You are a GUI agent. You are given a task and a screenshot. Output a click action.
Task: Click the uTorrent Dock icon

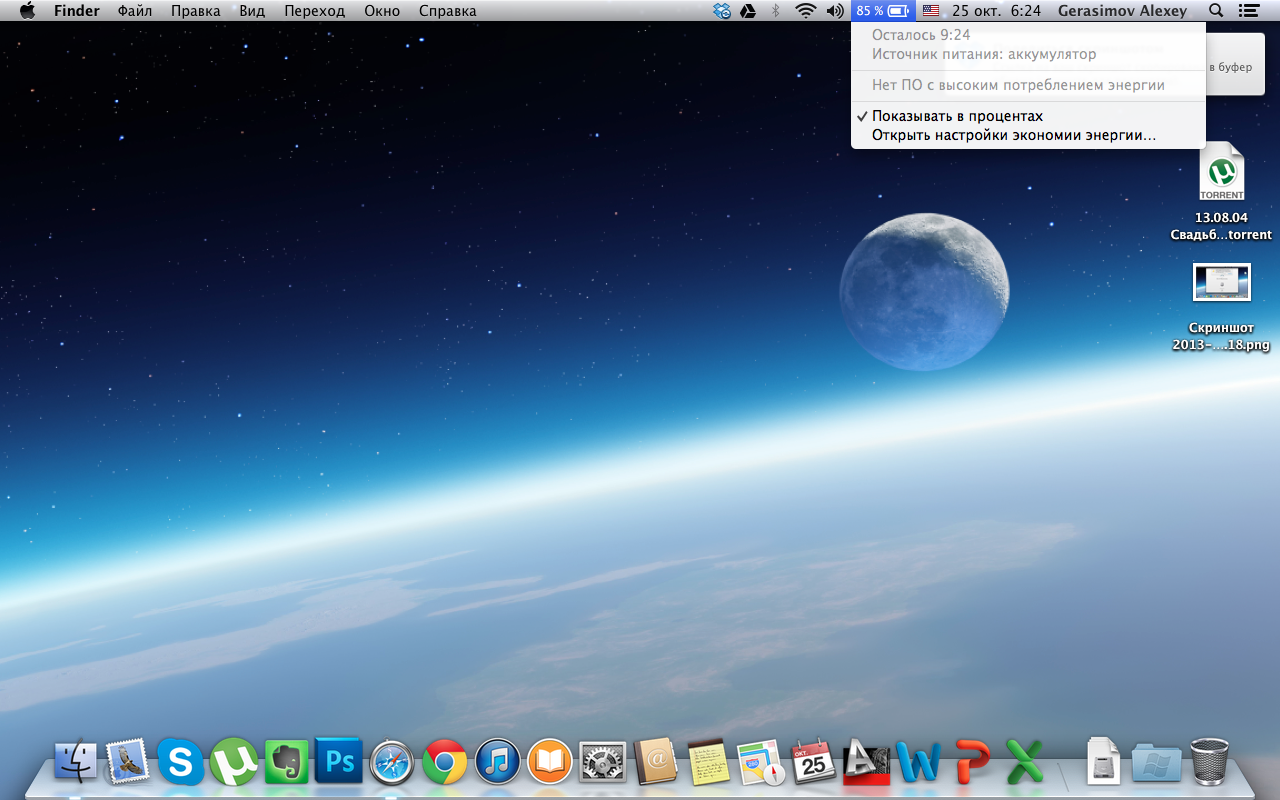[233, 763]
